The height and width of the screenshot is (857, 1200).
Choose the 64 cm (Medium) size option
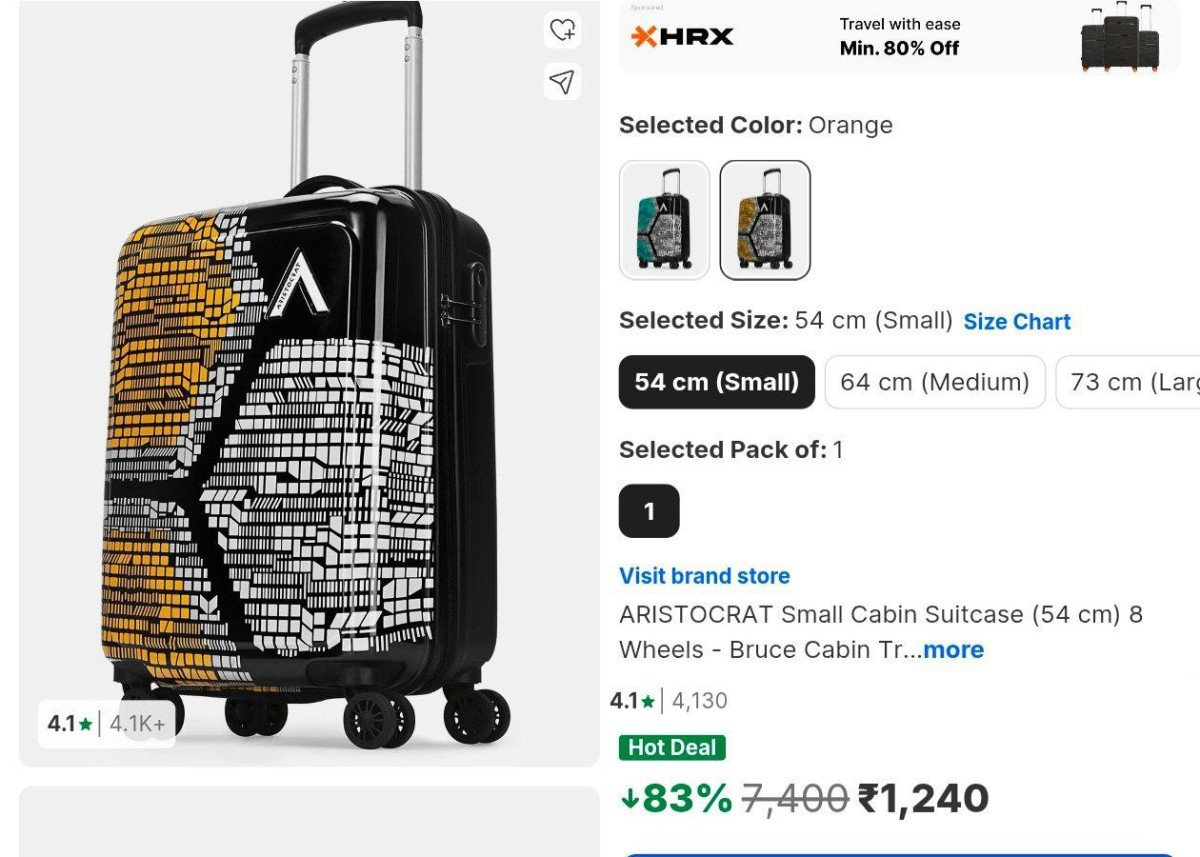[934, 382]
